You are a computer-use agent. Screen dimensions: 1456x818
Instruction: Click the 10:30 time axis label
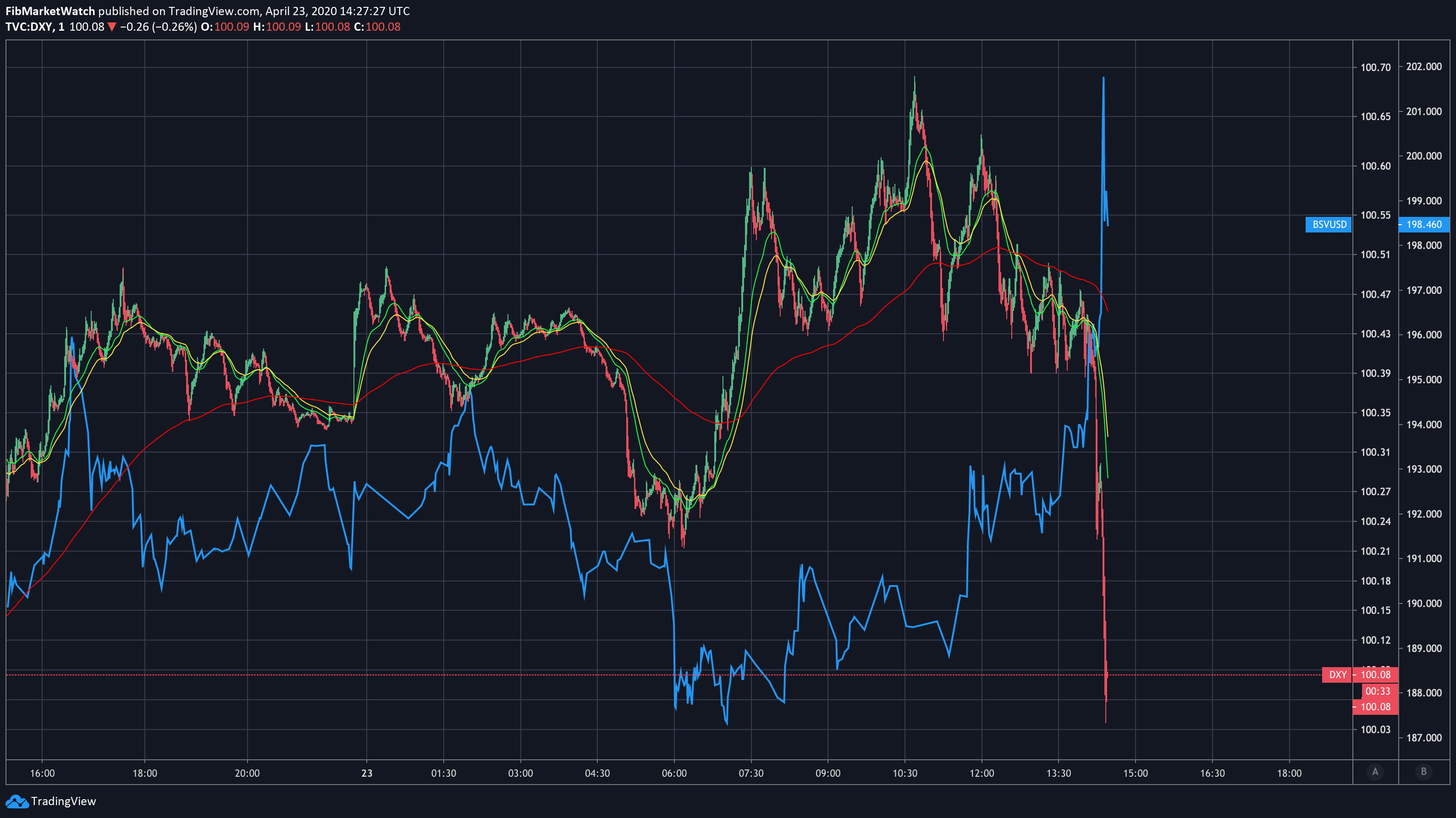coord(905,773)
